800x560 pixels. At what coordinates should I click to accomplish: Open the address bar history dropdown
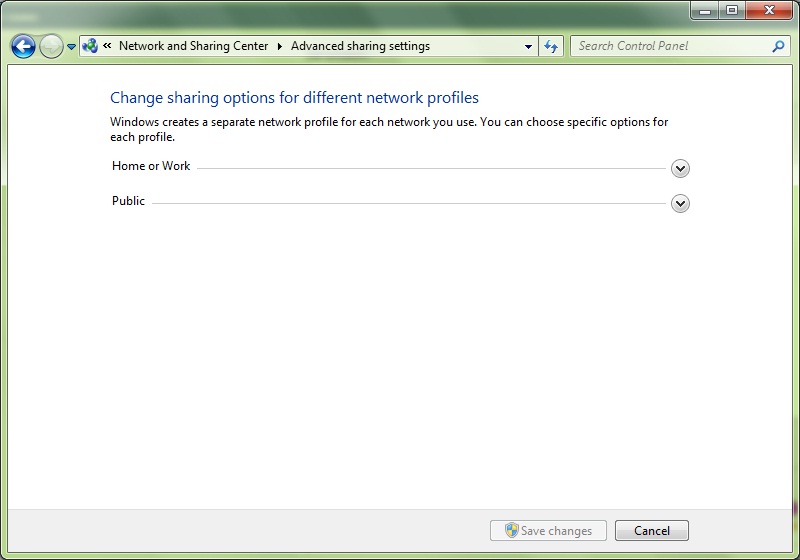pyautogui.click(x=529, y=46)
